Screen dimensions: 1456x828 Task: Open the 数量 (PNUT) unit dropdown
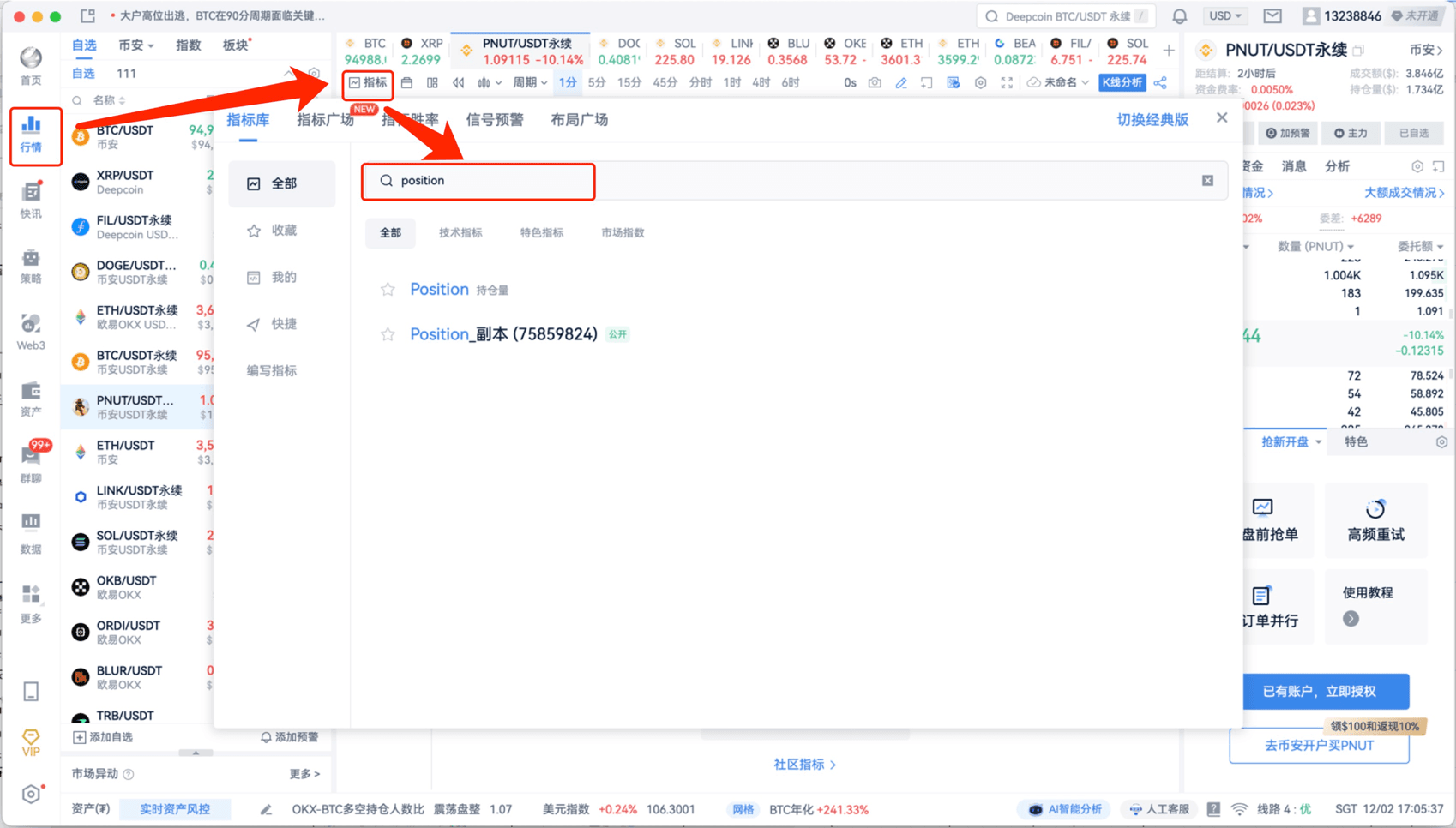tap(1316, 247)
